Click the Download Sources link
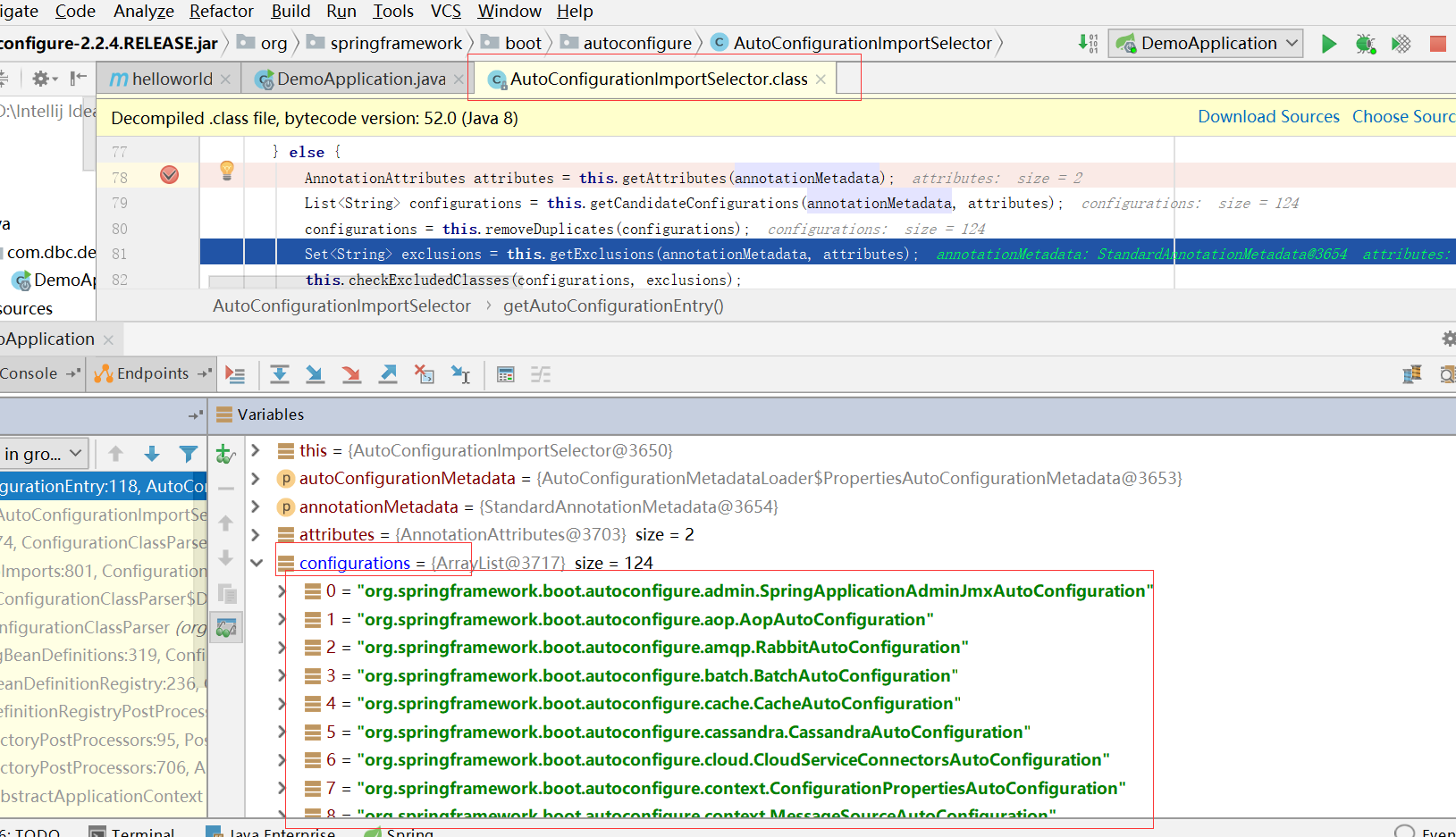The image size is (1456, 837). tap(1268, 117)
